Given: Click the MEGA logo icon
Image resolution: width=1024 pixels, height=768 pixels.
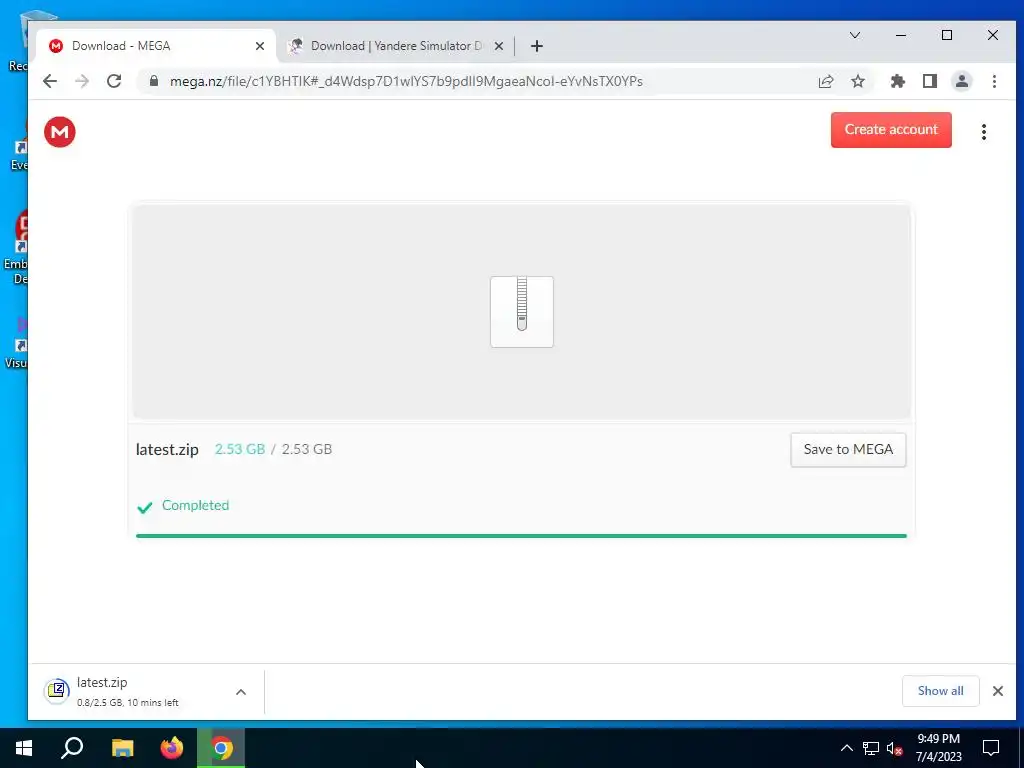Looking at the screenshot, I should (59, 132).
